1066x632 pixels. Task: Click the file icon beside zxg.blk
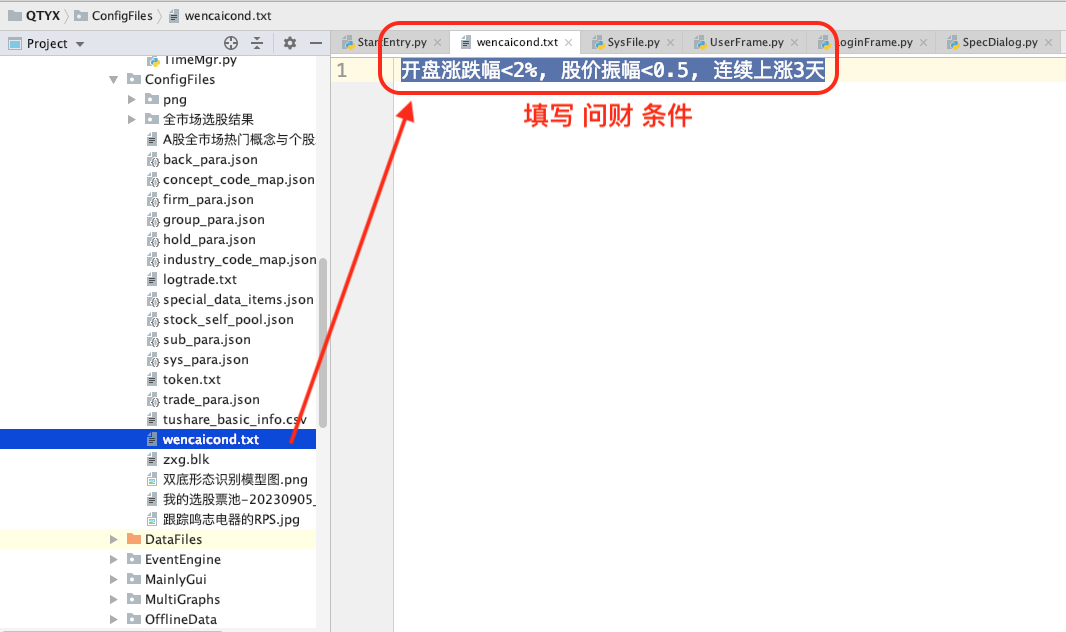(152, 459)
